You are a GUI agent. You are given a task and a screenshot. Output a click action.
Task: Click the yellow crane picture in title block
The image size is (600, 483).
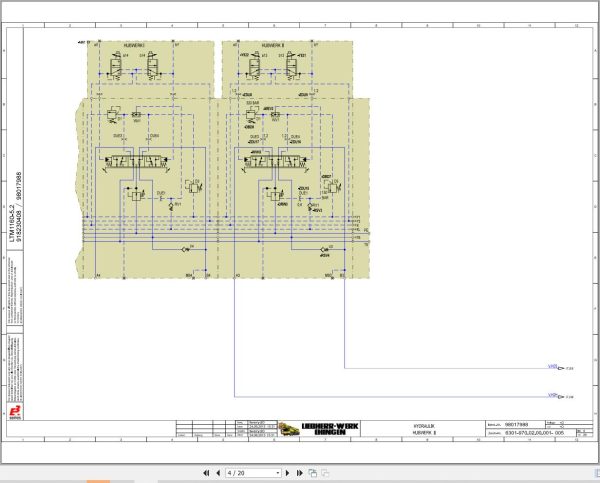(x=289, y=429)
